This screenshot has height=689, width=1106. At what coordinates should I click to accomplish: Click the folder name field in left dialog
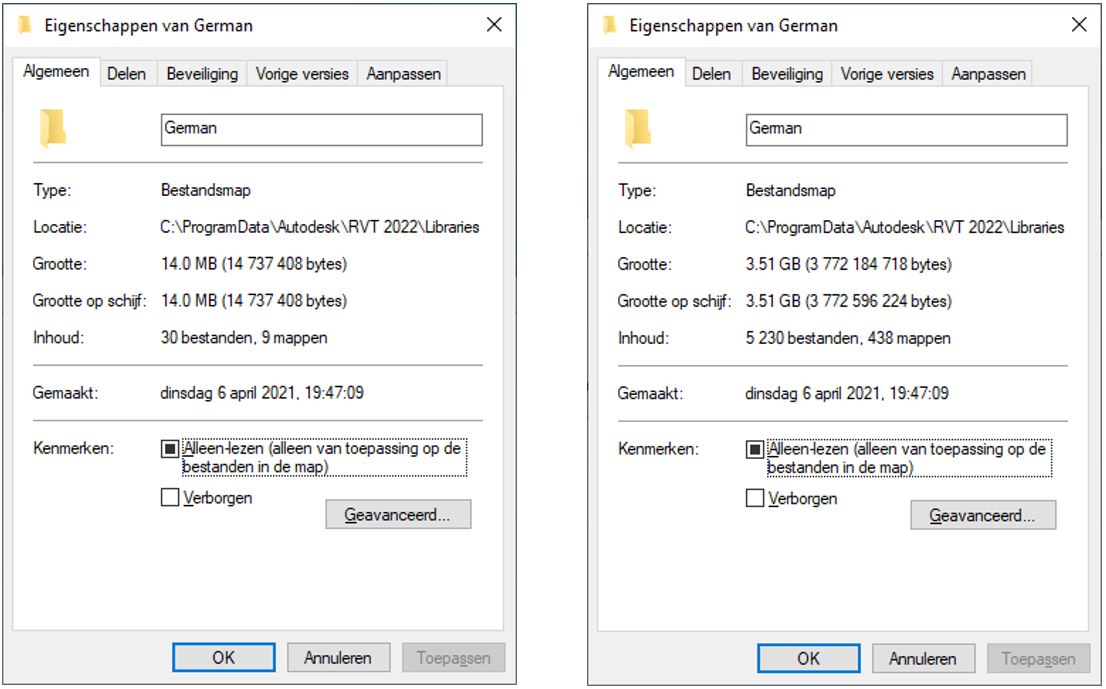pyautogui.click(x=322, y=130)
